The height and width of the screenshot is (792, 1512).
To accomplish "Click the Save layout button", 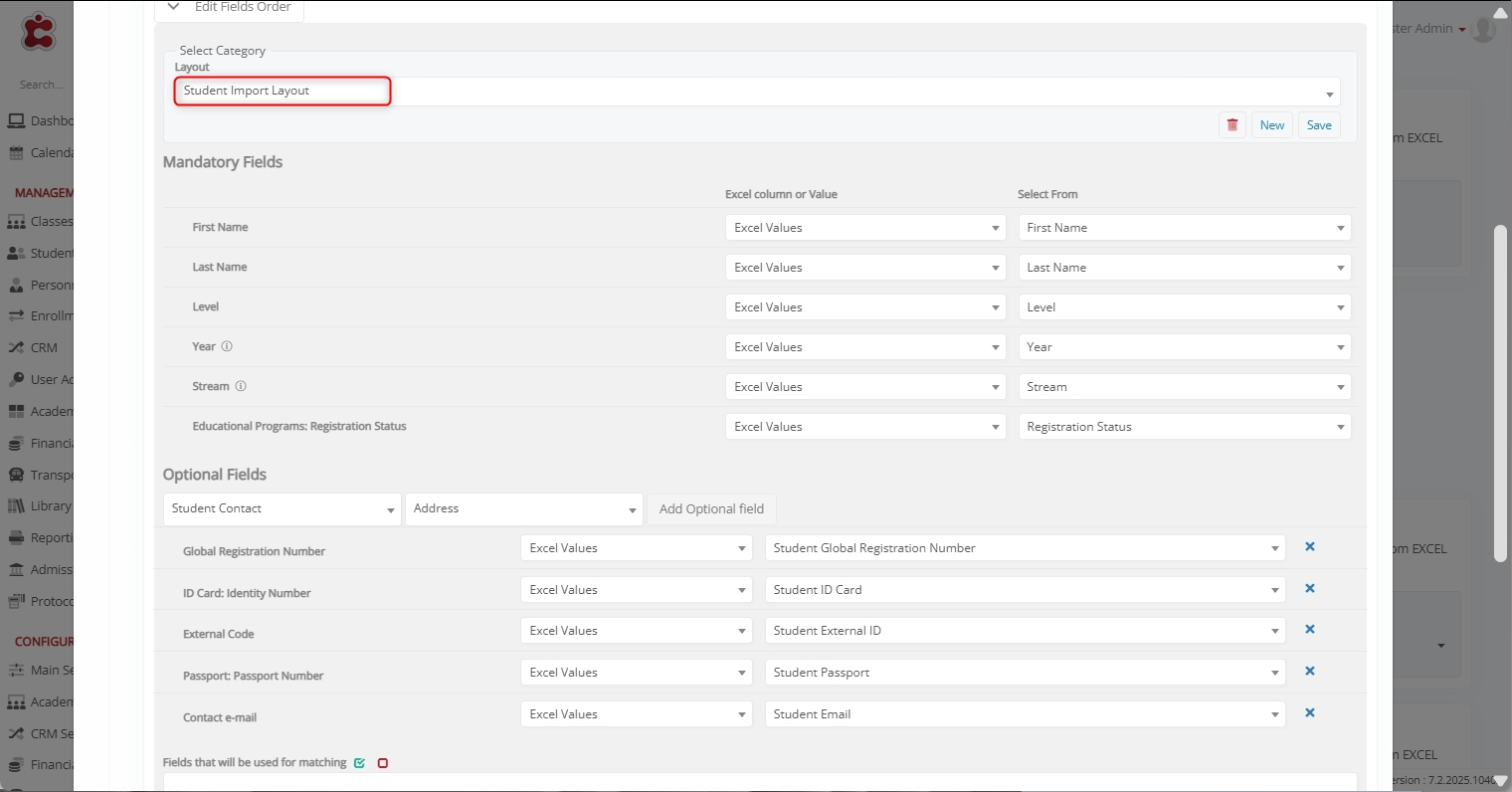I will click(1319, 125).
